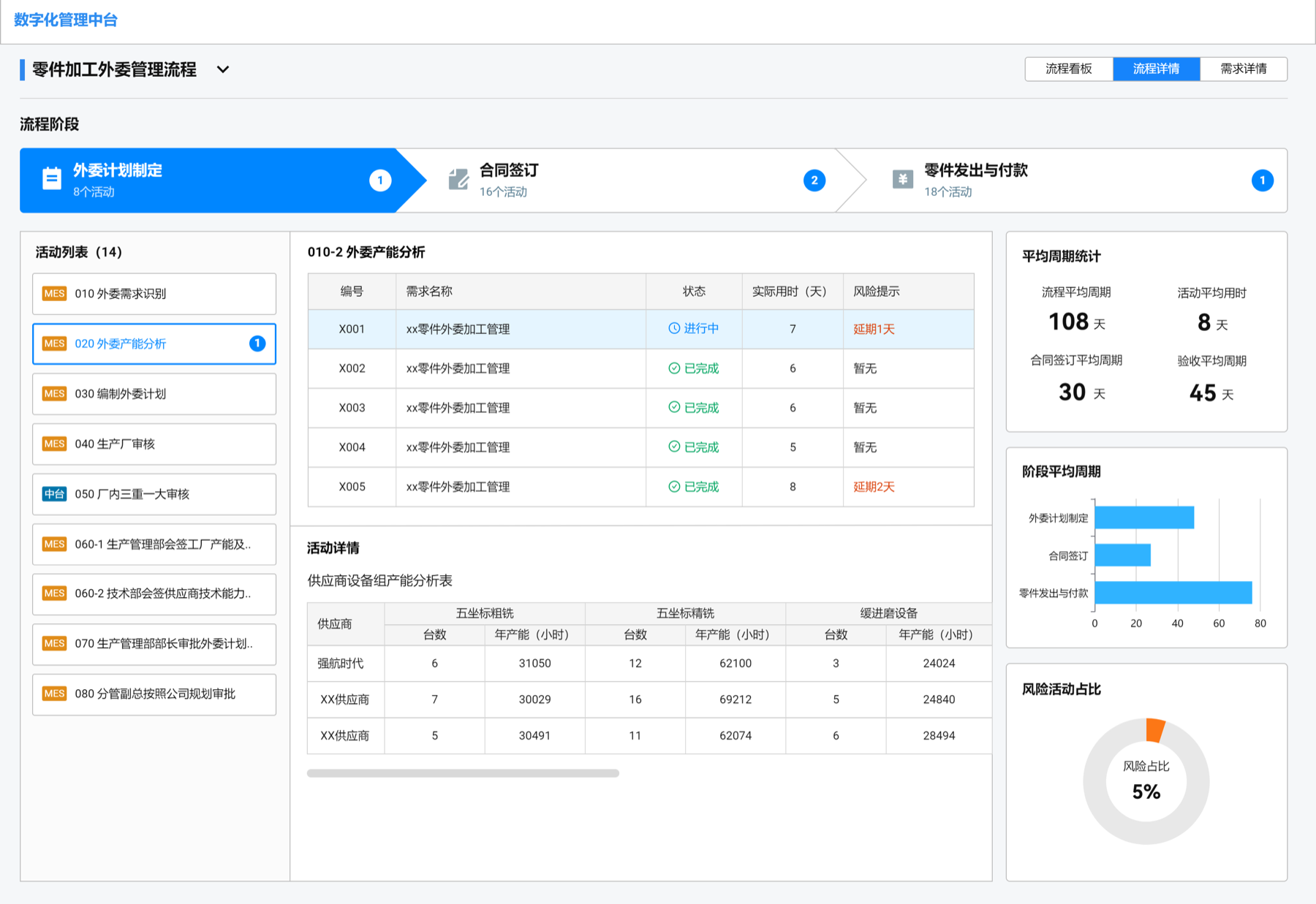Viewport: 1316px width, 904px height.
Task: Click MES tag of 080 分管副总审批
Action: [55, 694]
